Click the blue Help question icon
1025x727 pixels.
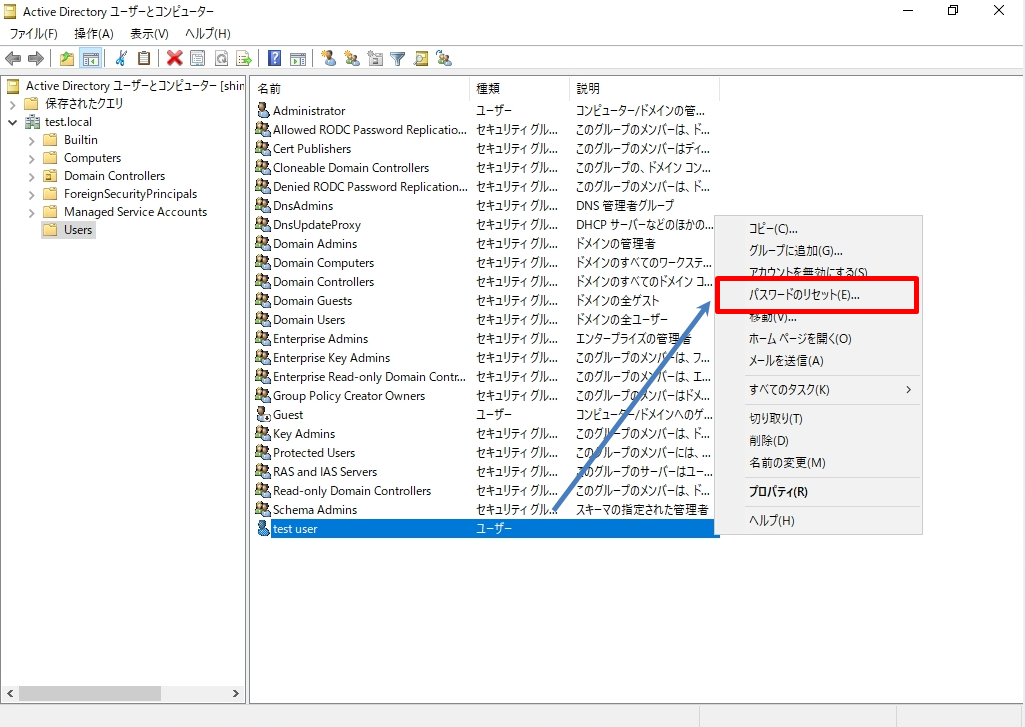click(275, 59)
